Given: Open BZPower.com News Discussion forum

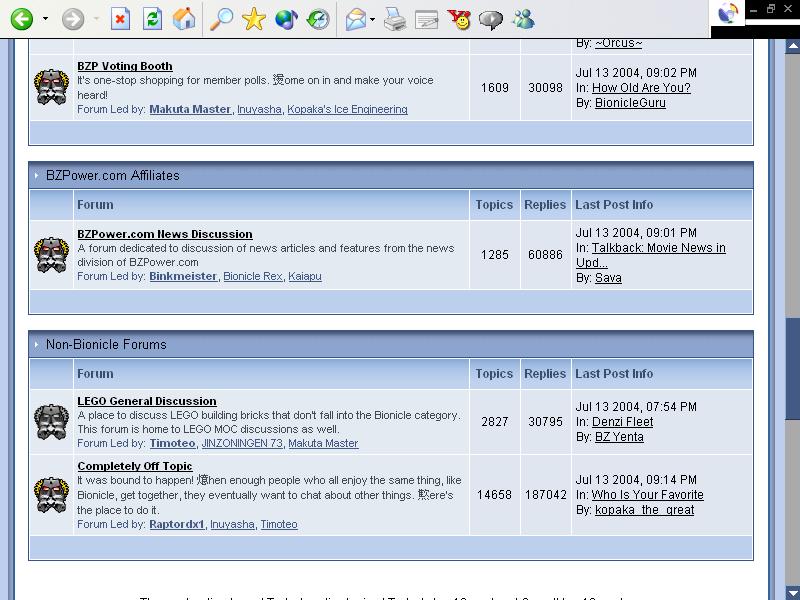Looking at the screenshot, I should point(165,234).
